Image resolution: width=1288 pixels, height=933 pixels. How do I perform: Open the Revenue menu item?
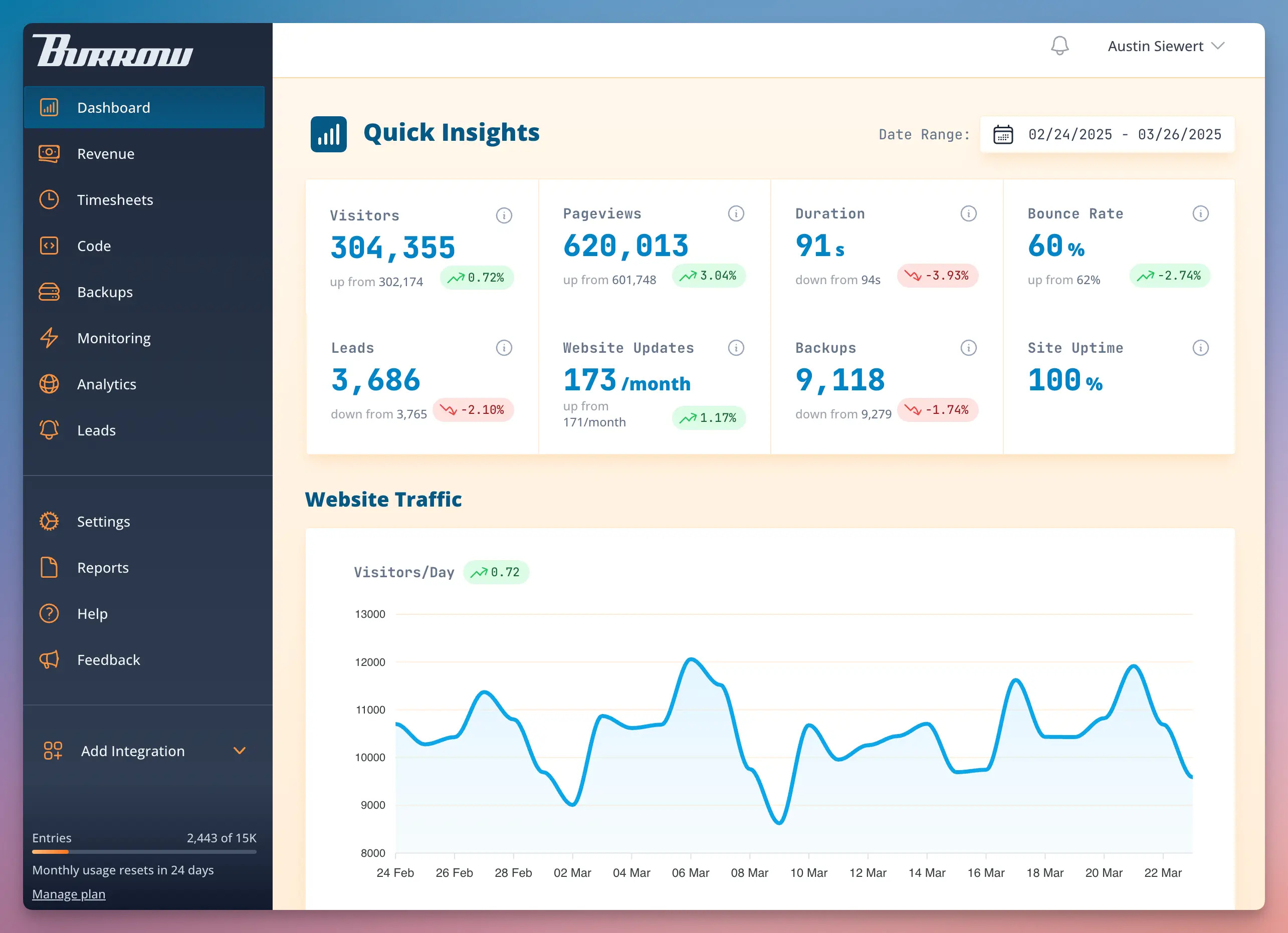pyautogui.click(x=144, y=153)
